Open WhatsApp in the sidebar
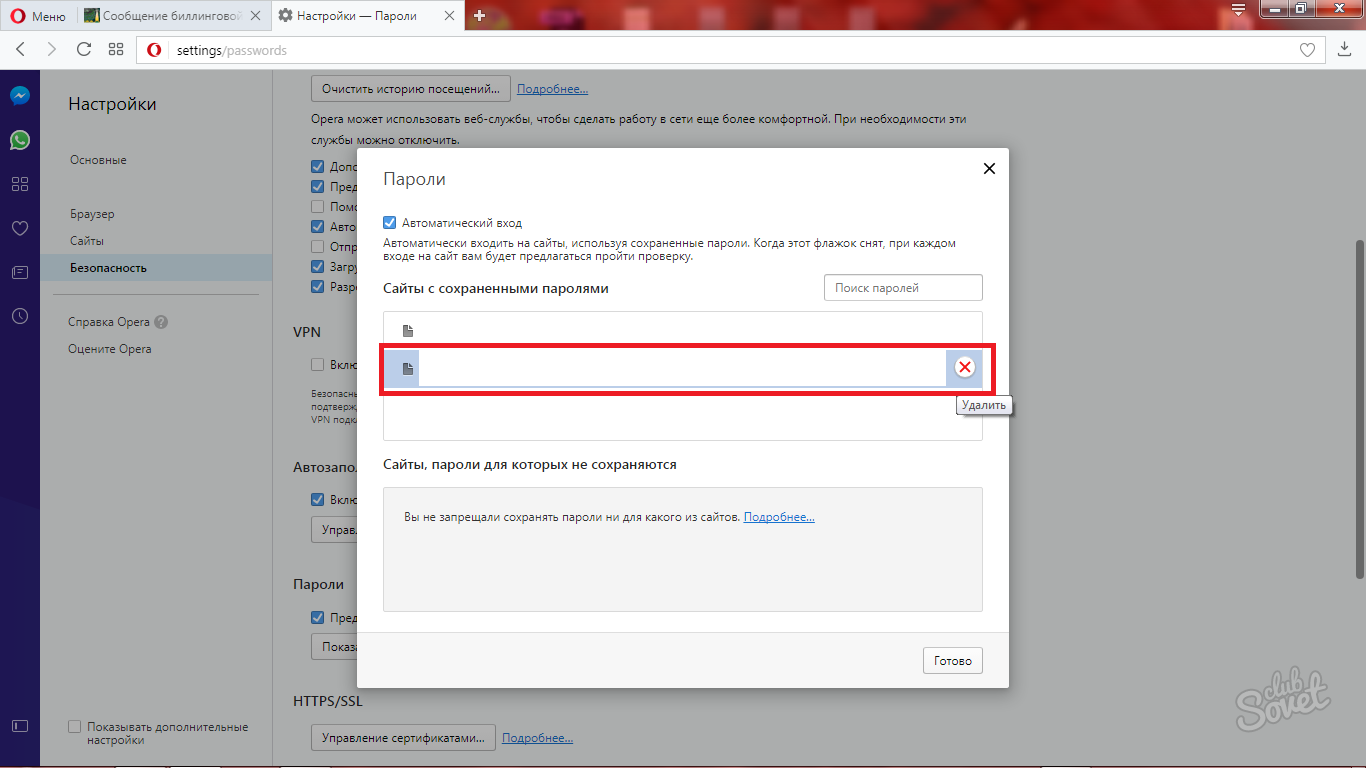Viewport: 1366px width, 768px height. [20, 140]
